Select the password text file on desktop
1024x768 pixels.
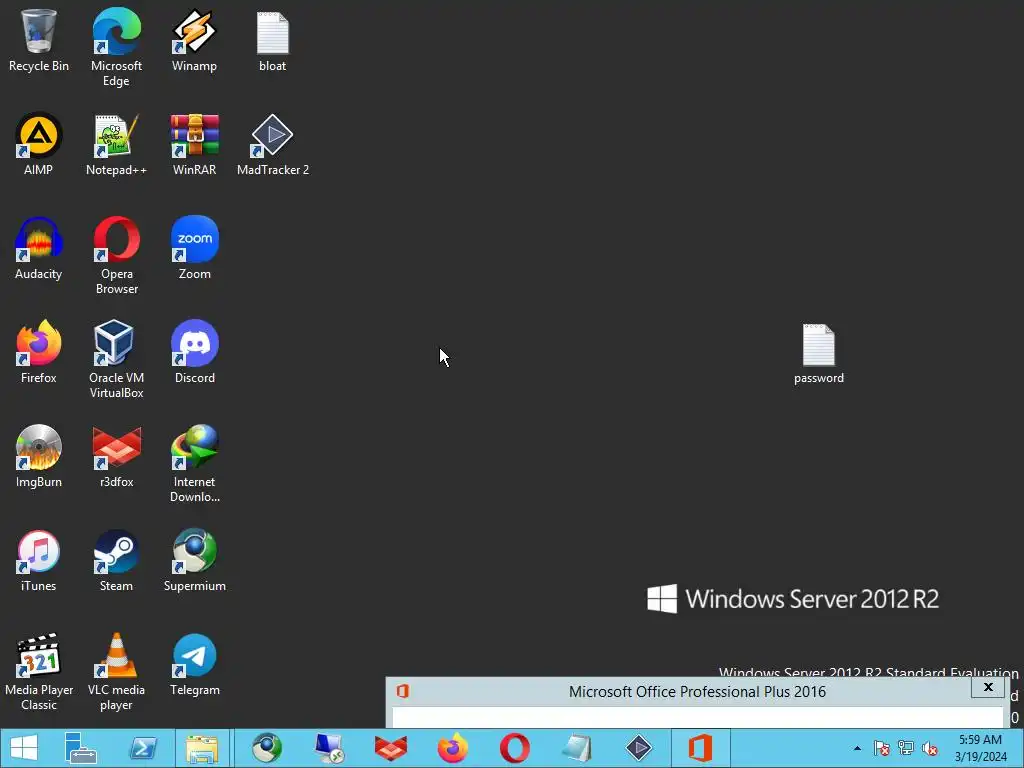[818, 353]
